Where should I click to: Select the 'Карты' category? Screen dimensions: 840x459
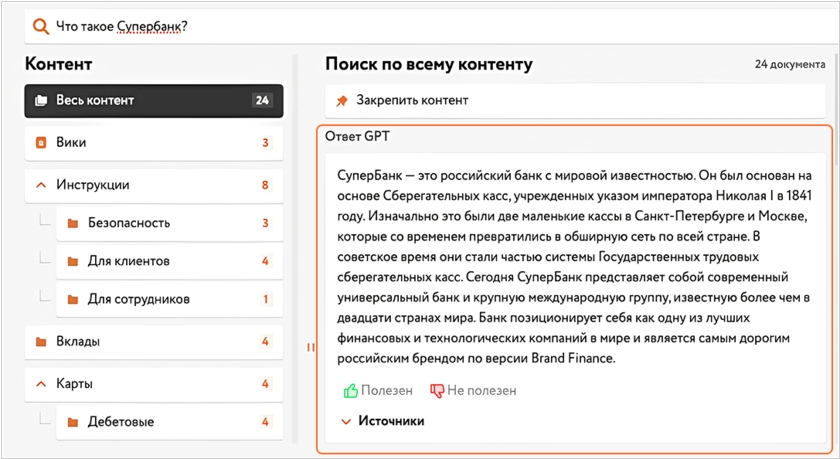tap(154, 384)
